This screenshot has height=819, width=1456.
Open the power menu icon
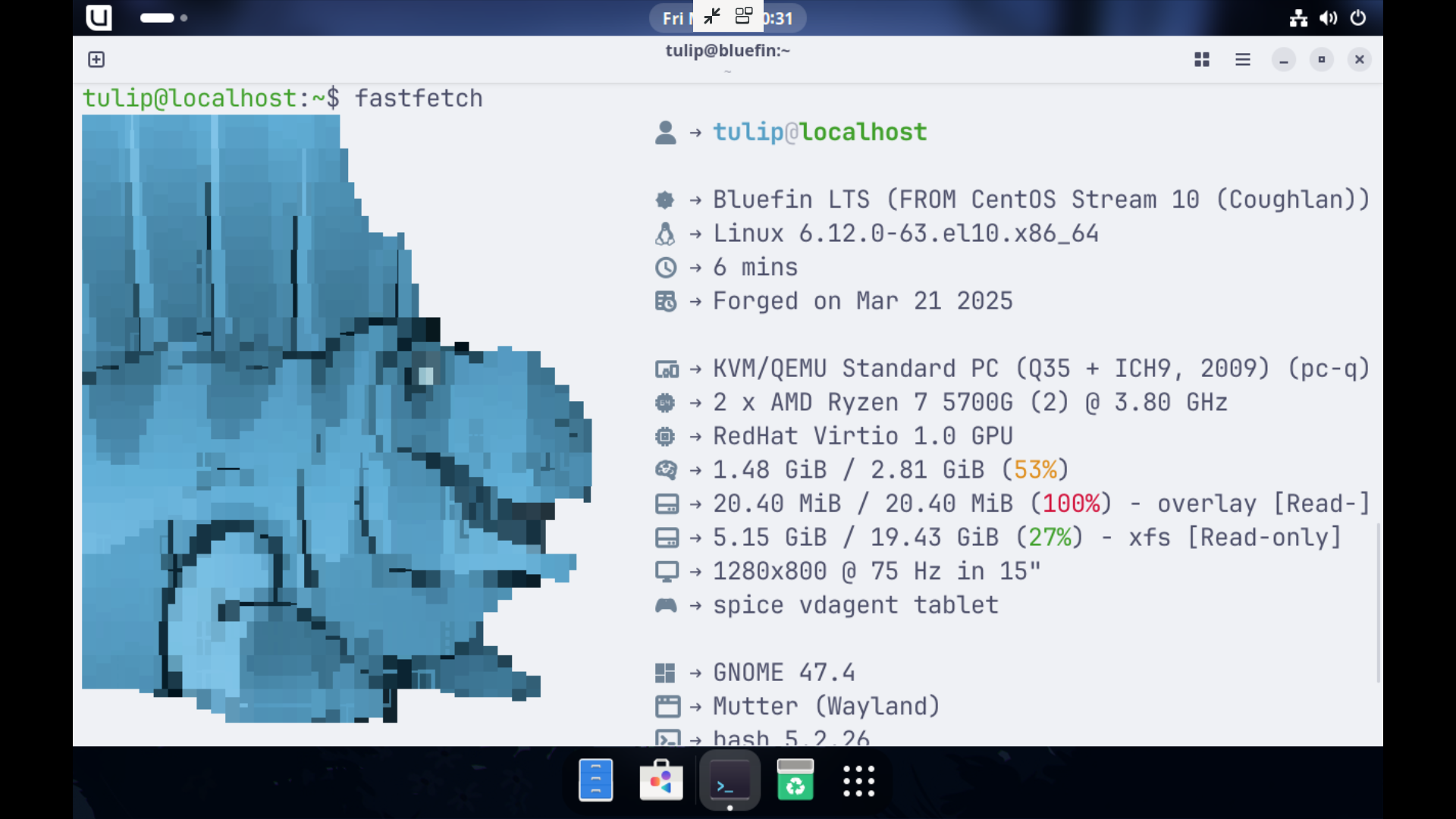[1358, 17]
